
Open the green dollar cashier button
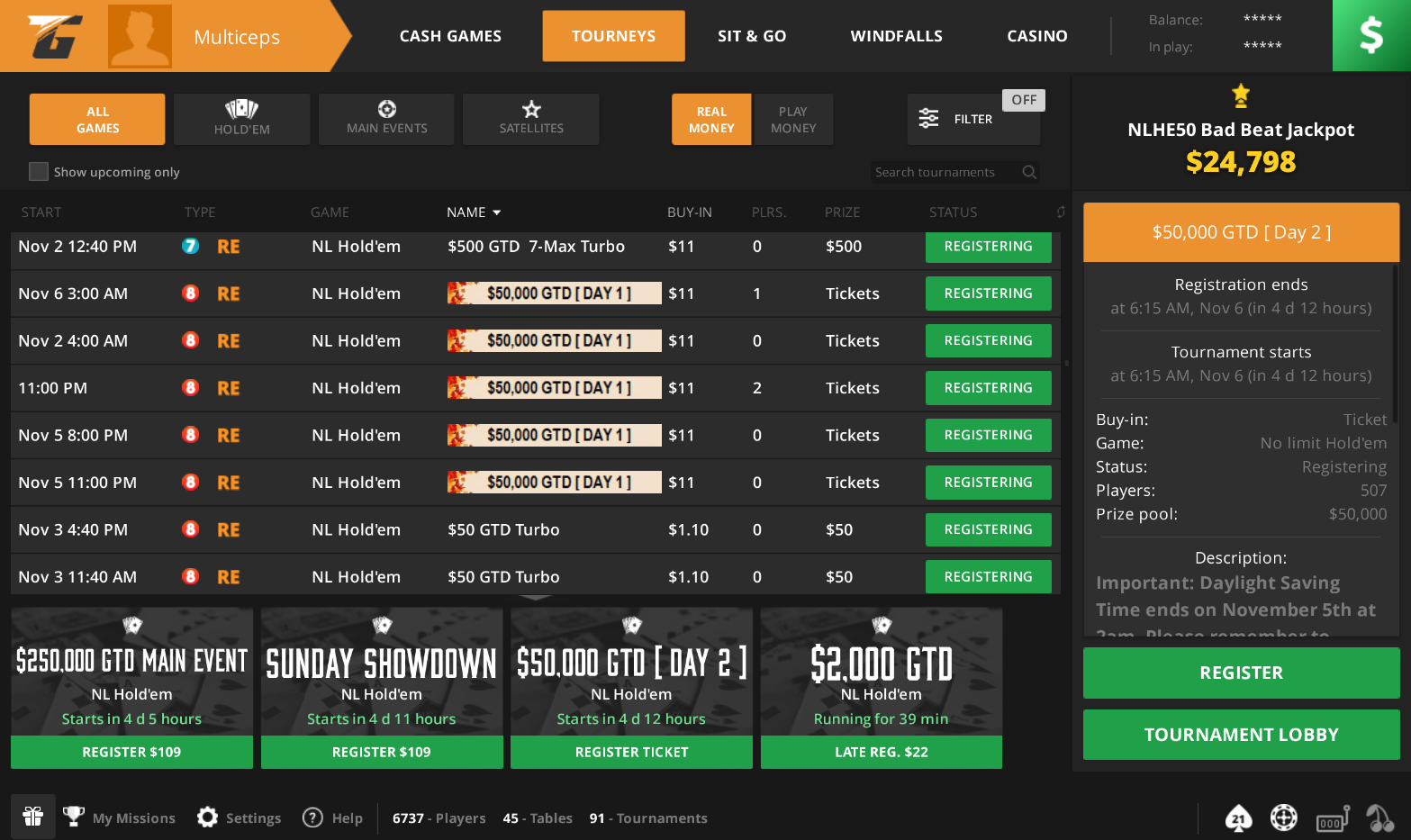click(1370, 36)
